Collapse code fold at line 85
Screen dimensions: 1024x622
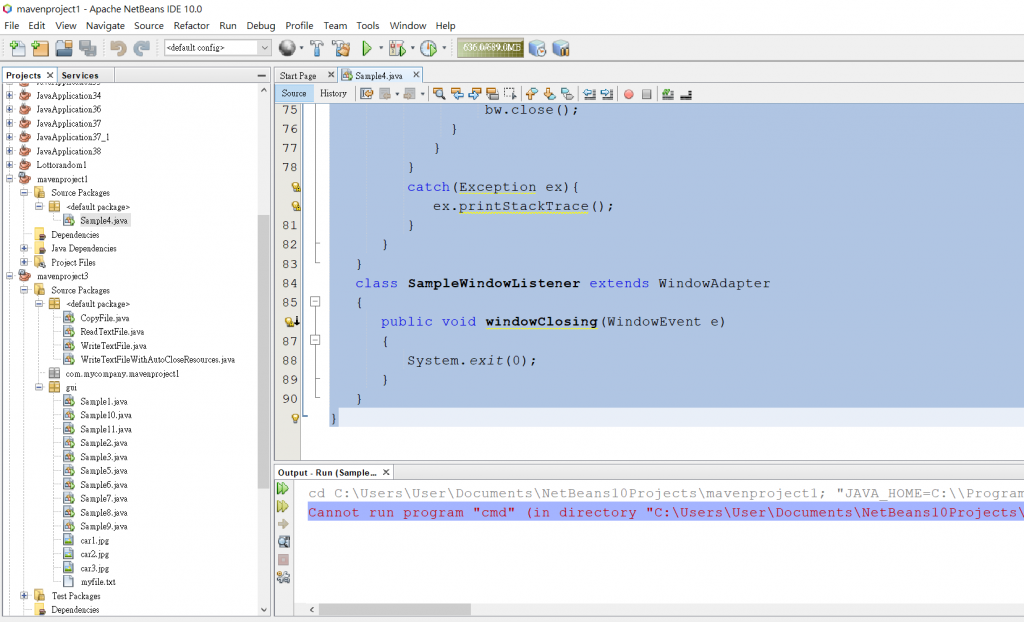click(x=315, y=302)
